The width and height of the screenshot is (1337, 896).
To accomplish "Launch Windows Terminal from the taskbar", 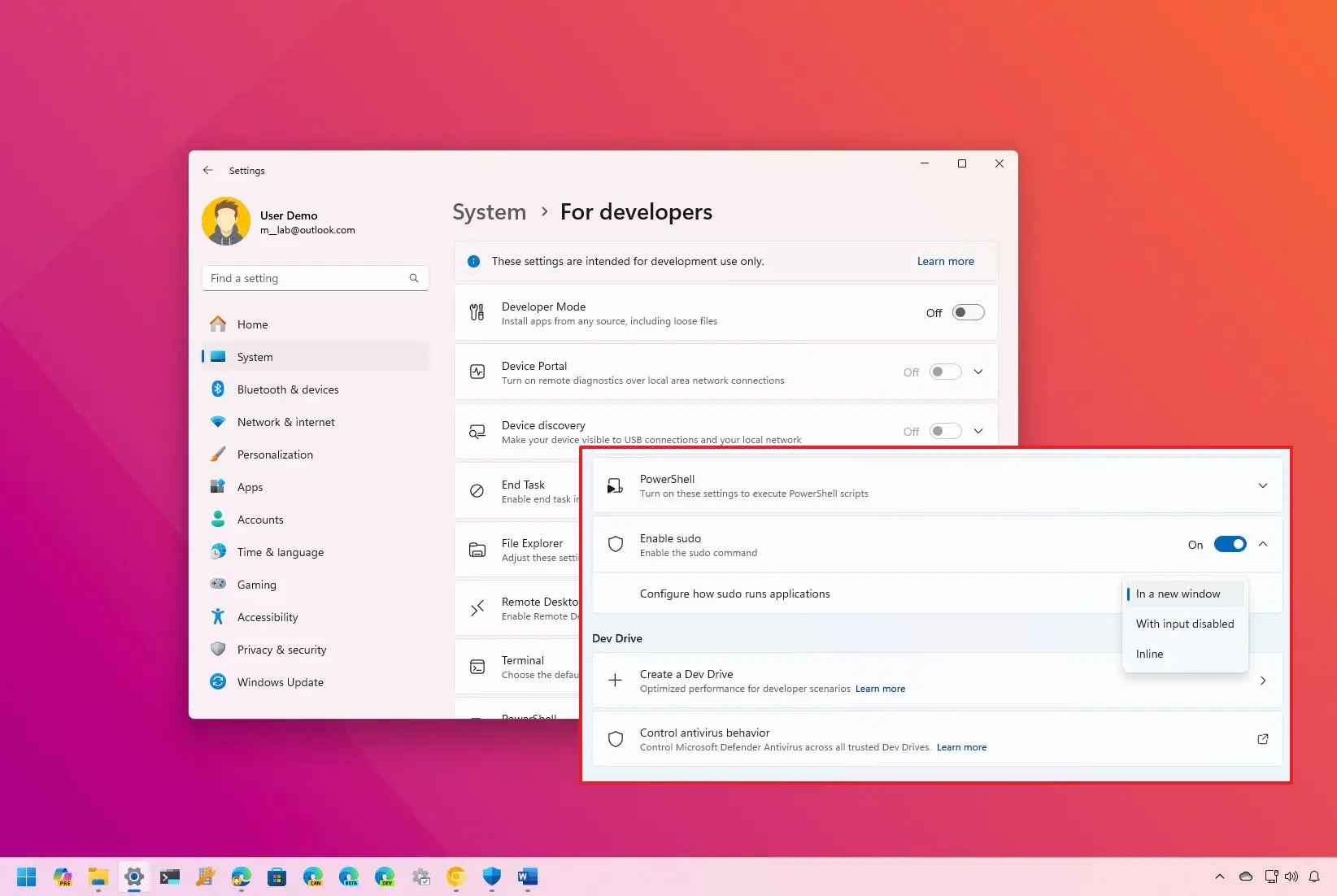I will [170, 876].
